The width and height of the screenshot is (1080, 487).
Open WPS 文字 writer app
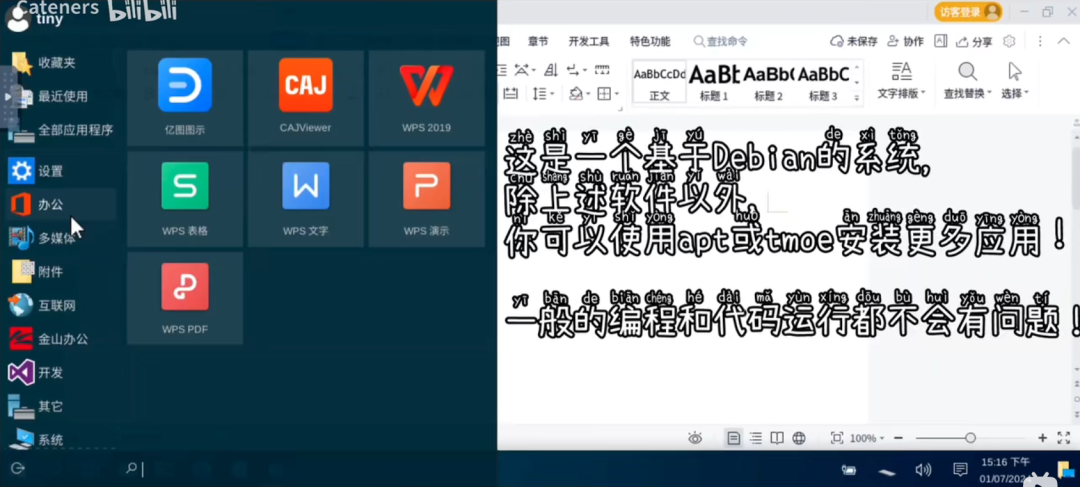(306, 200)
